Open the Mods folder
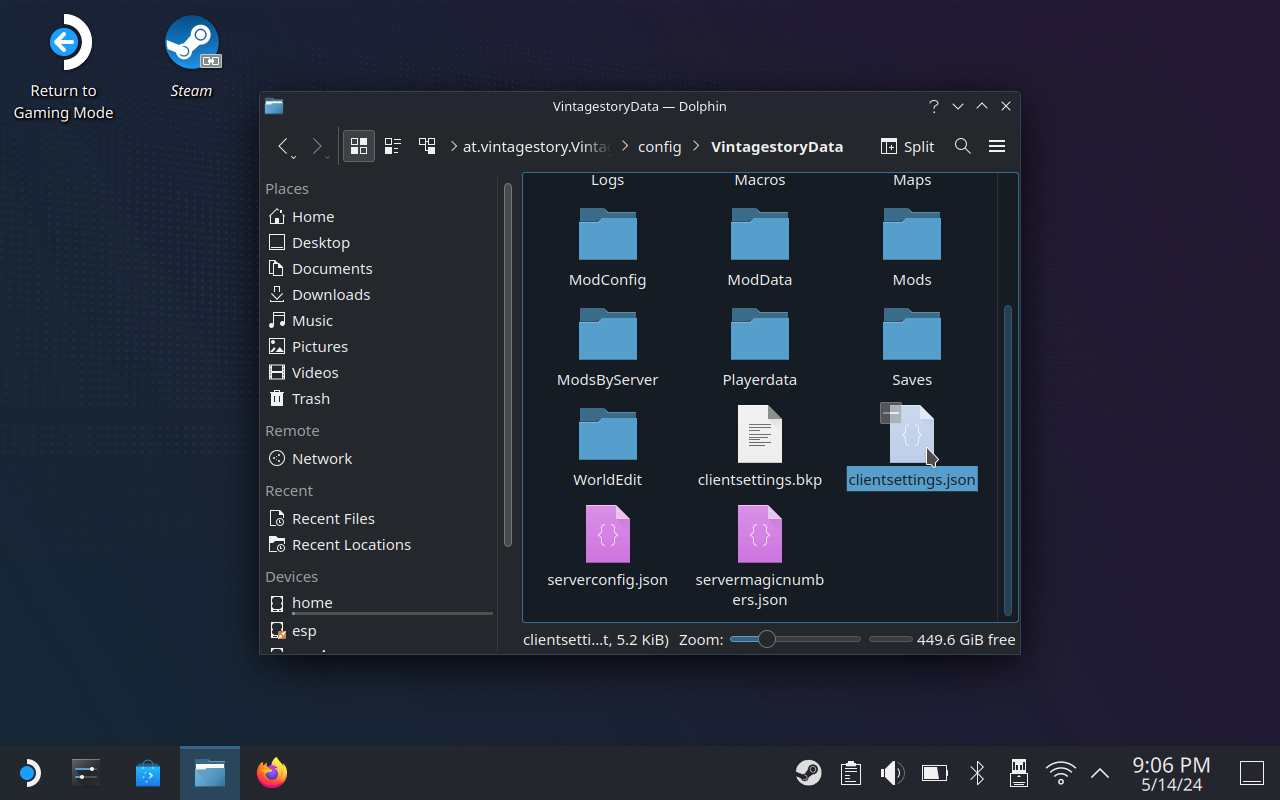The height and width of the screenshot is (800, 1280). click(x=911, y=236)
